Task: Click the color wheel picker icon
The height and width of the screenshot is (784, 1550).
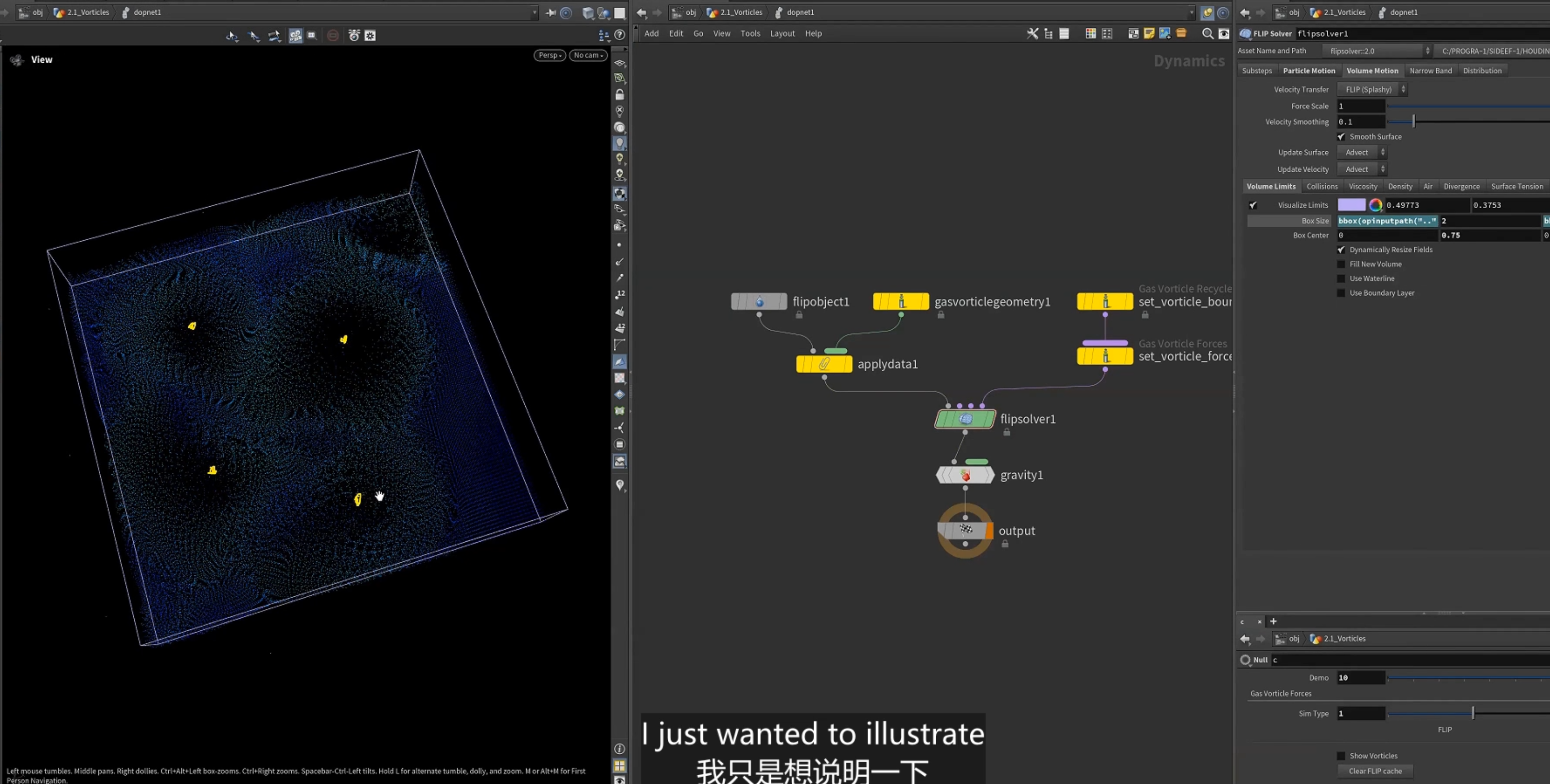Action: [x=1375, y=205]
